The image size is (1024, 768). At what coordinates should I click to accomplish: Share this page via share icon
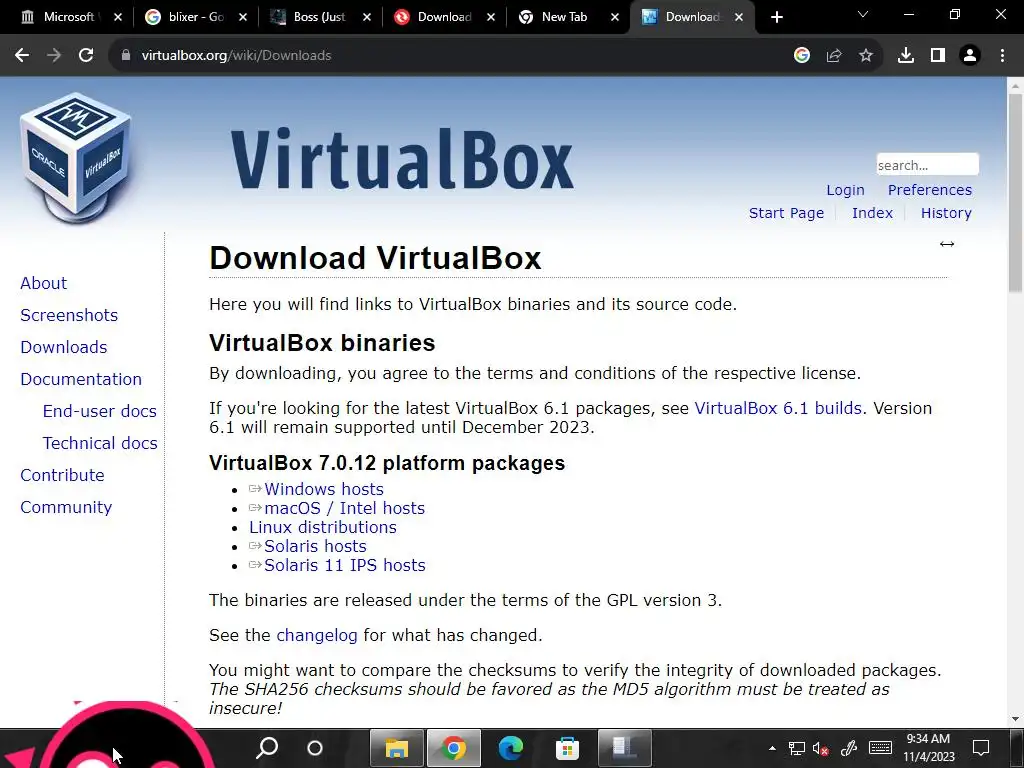(834, 56)
